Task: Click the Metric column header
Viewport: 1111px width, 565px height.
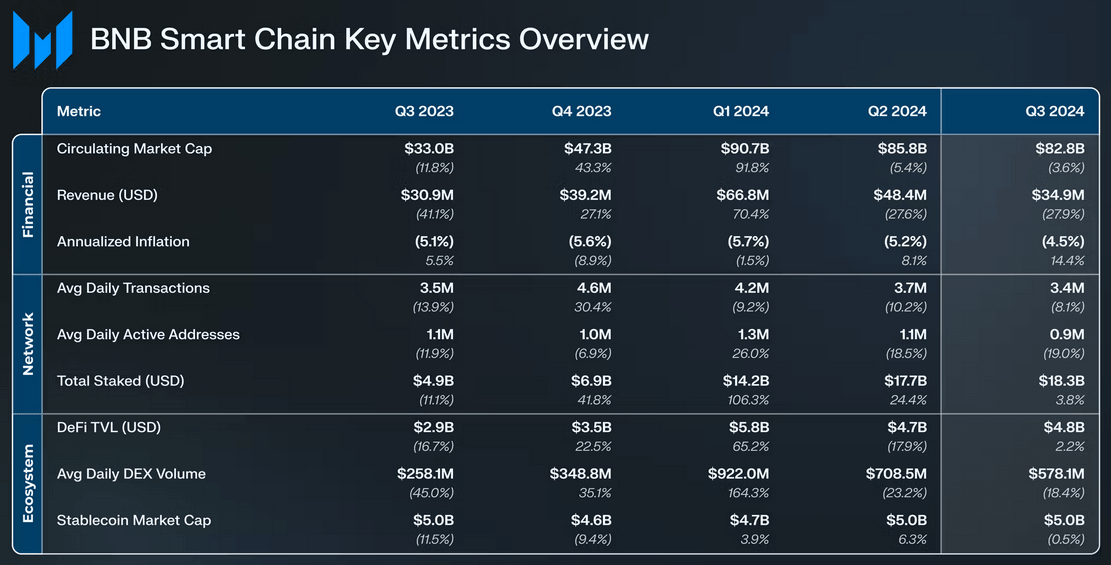Action: [79, 111]
